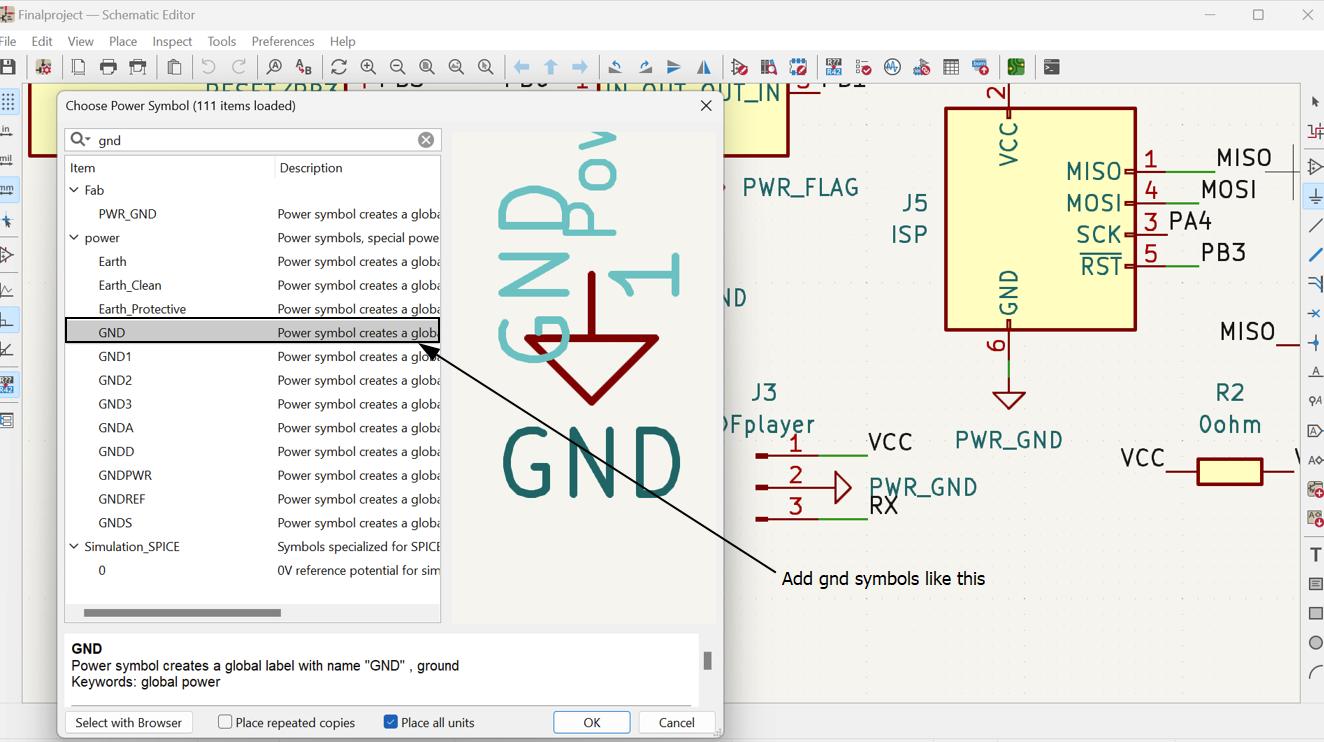Select the GND power symbol row
Screen dimensions: 1324x742
pos(252,332)
